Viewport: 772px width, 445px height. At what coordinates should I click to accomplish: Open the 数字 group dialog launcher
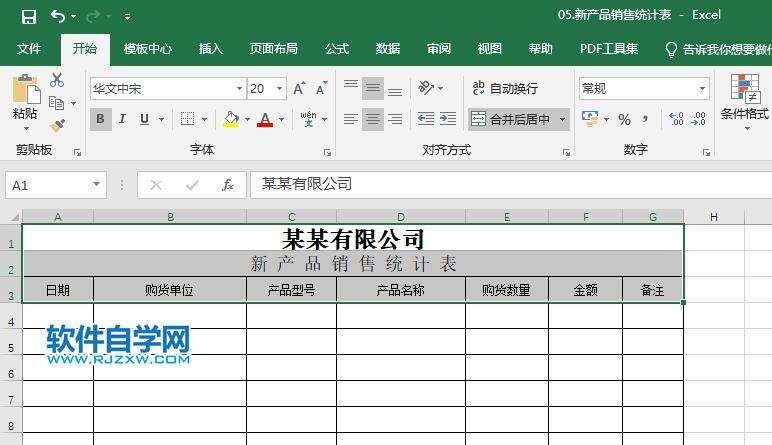[x=707, y=153]
